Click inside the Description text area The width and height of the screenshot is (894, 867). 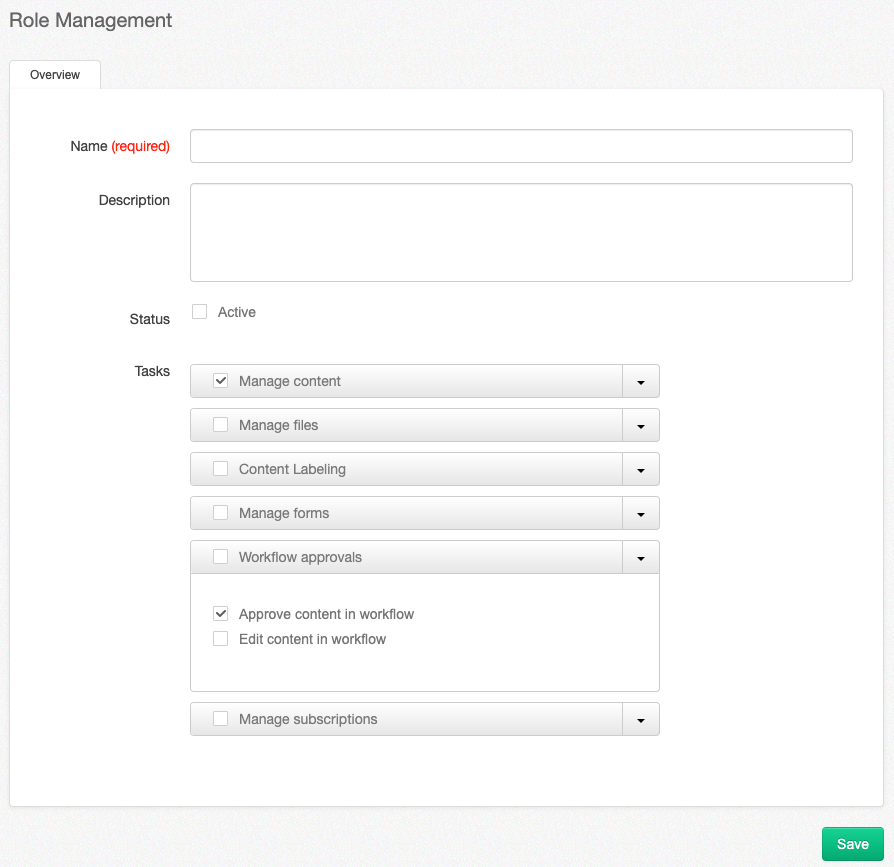520,230
